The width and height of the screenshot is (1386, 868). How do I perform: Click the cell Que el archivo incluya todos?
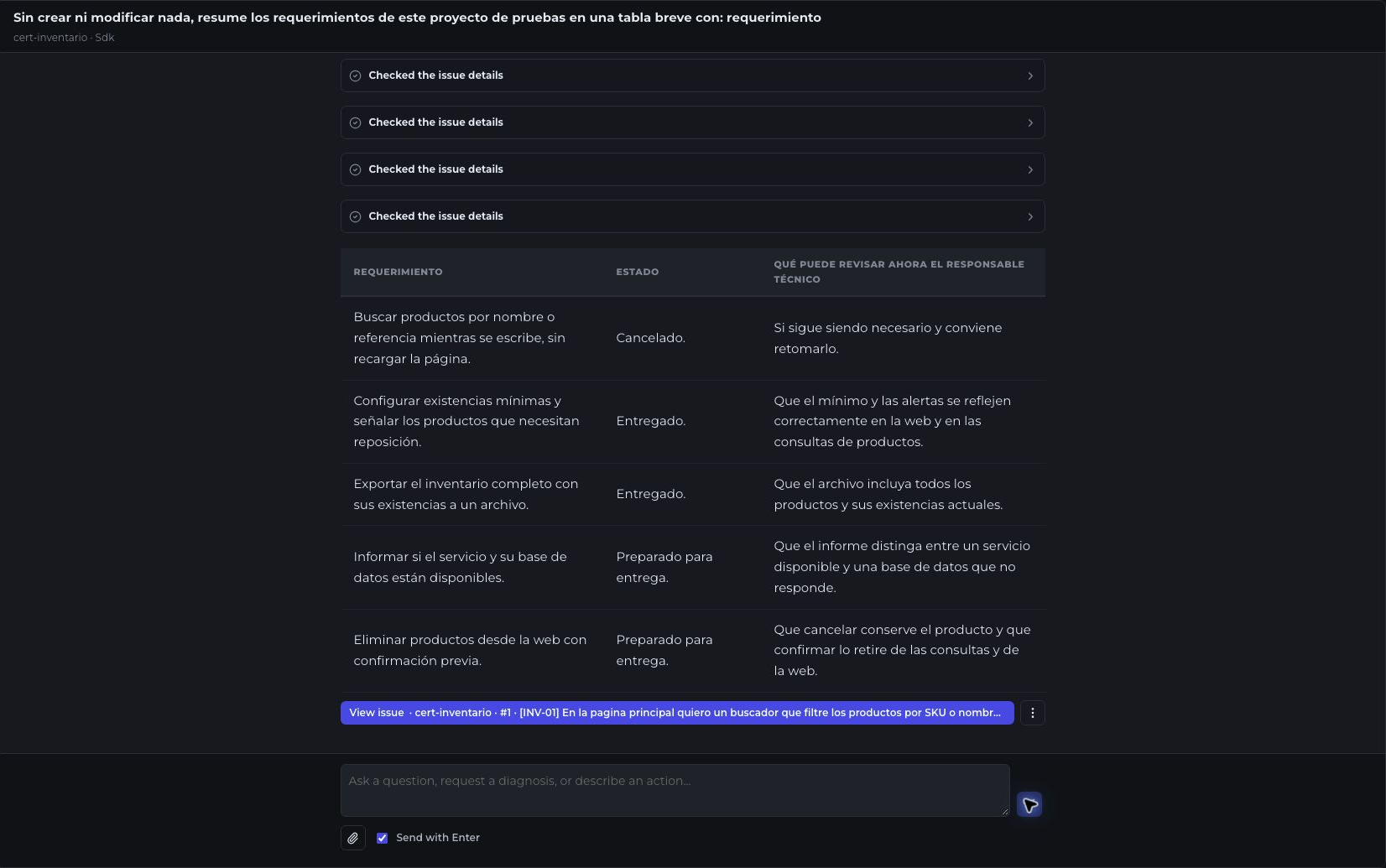(x=888, y=494)
